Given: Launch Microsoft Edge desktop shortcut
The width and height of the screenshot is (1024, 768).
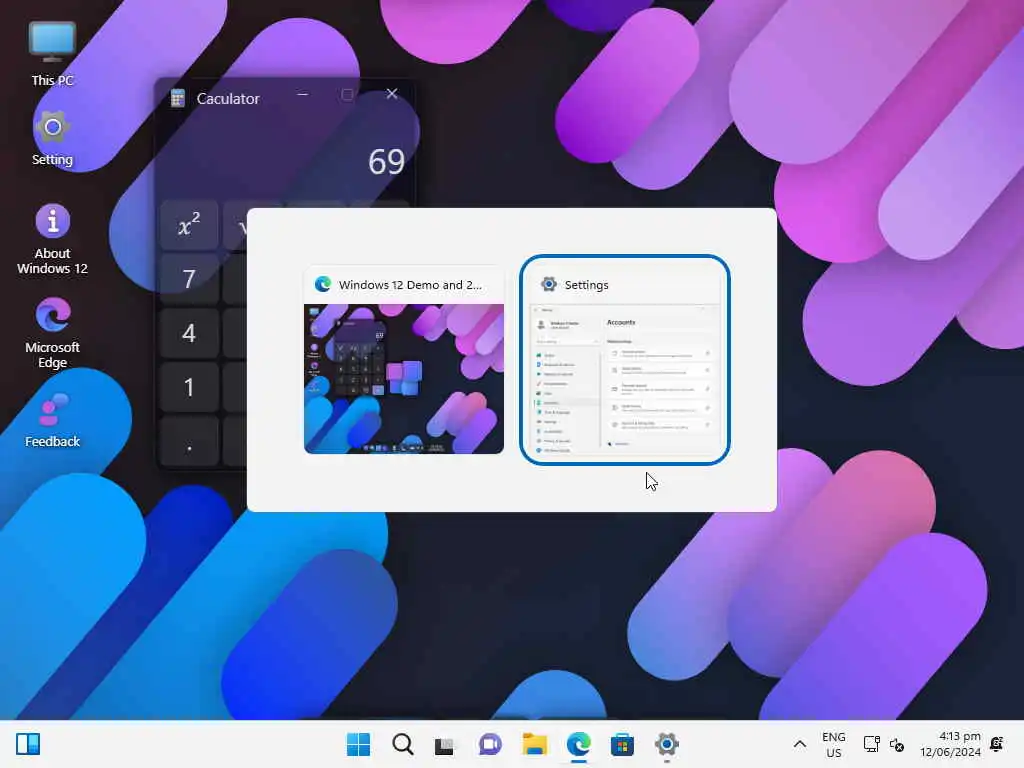Looking at the screenshot, I should [x=52, y=333].
